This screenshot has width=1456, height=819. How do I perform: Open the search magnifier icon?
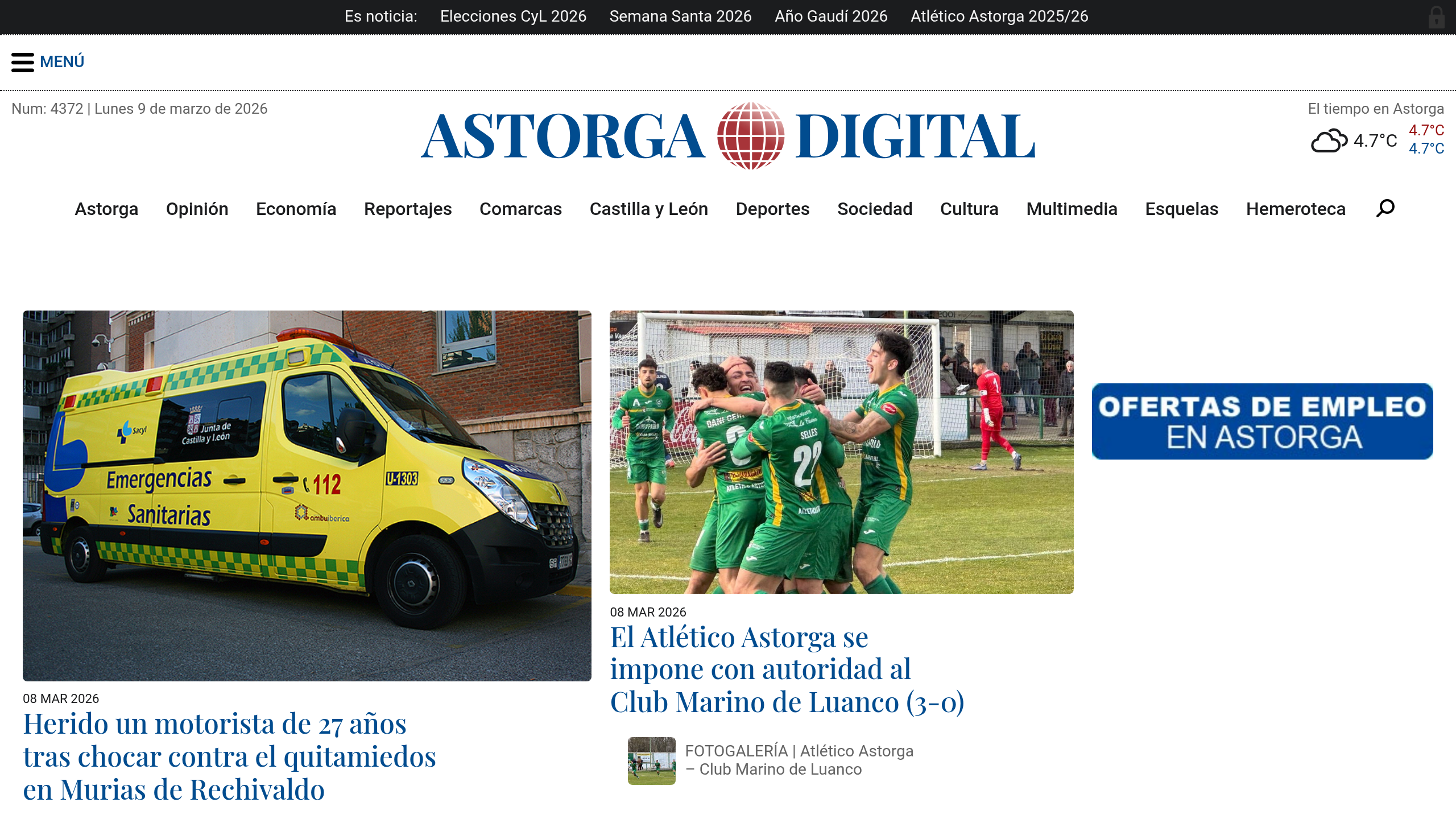1384,209
